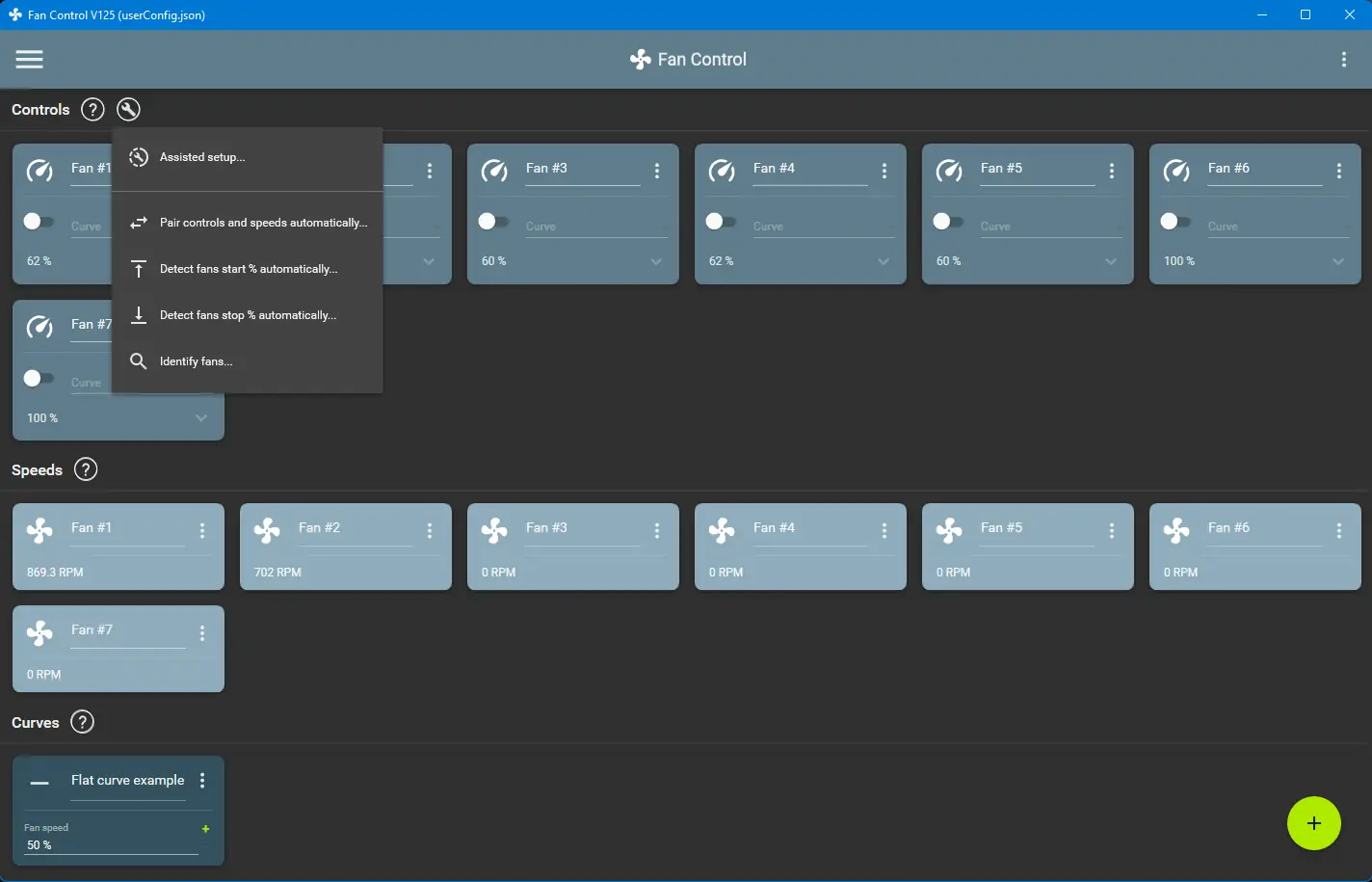This screenshot has height=882, width=1372.
Task: Click the fan icon on Fan #3 speed card
Action: click(494, 530)
